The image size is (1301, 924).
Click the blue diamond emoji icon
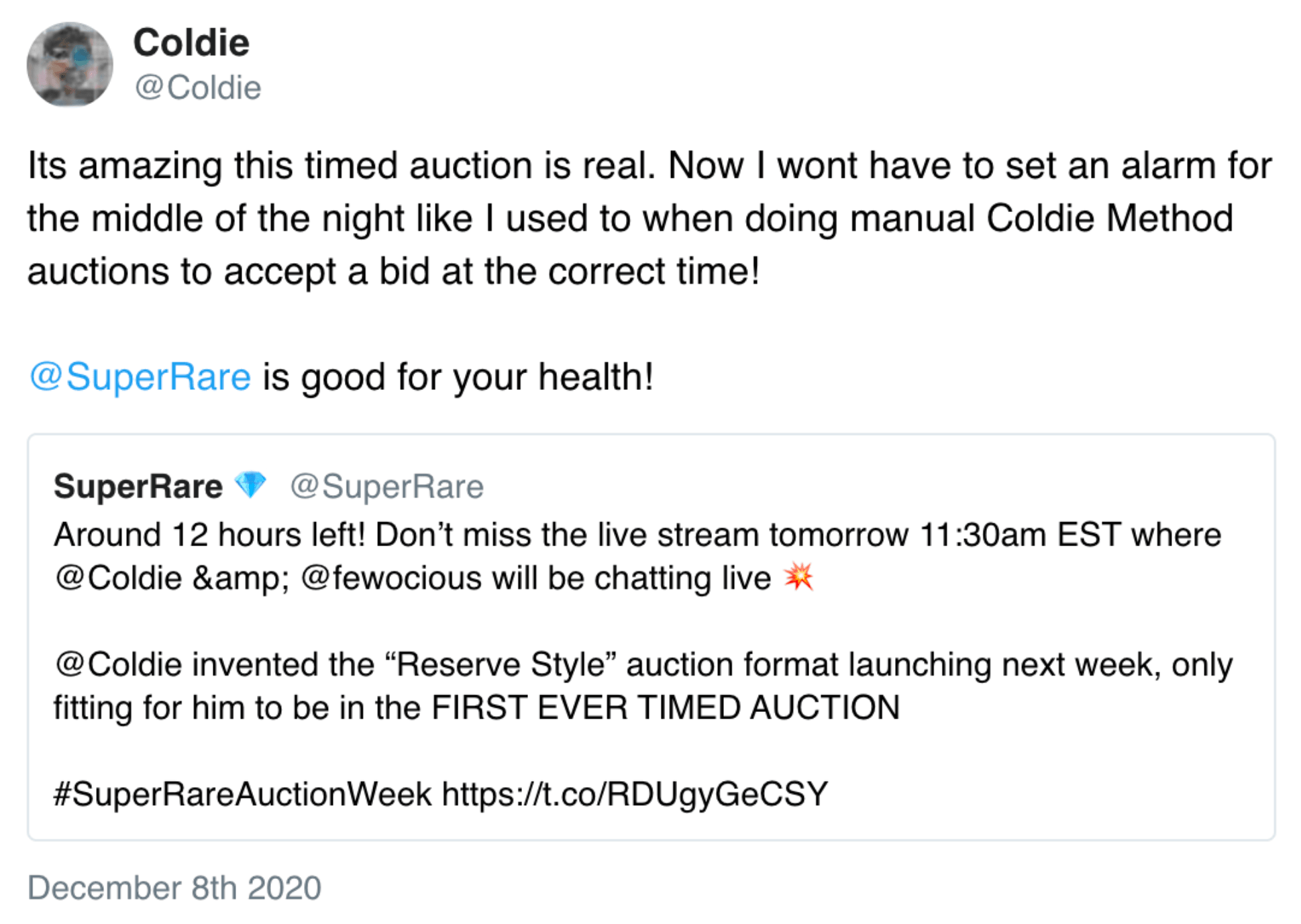(x=251, y=484)
